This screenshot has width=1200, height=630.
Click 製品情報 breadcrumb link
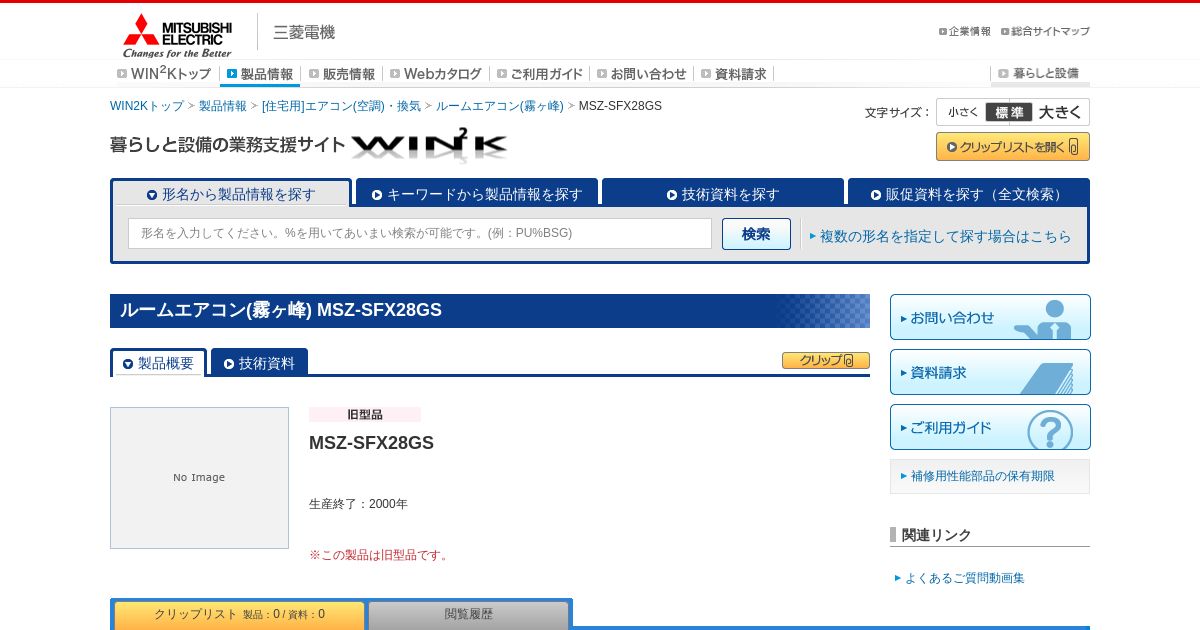[222, 106]
